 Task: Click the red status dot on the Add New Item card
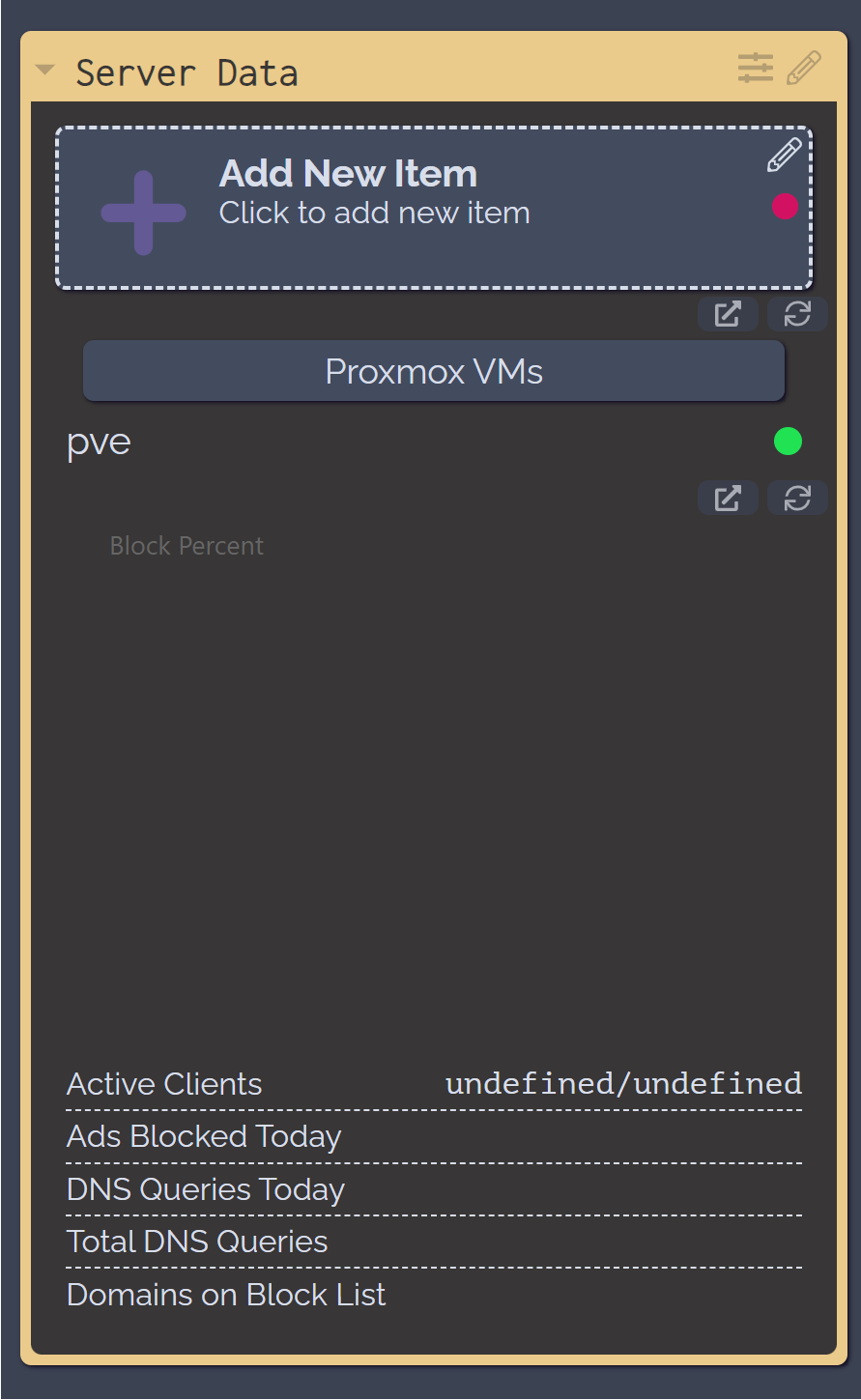[x=785, y=206]
